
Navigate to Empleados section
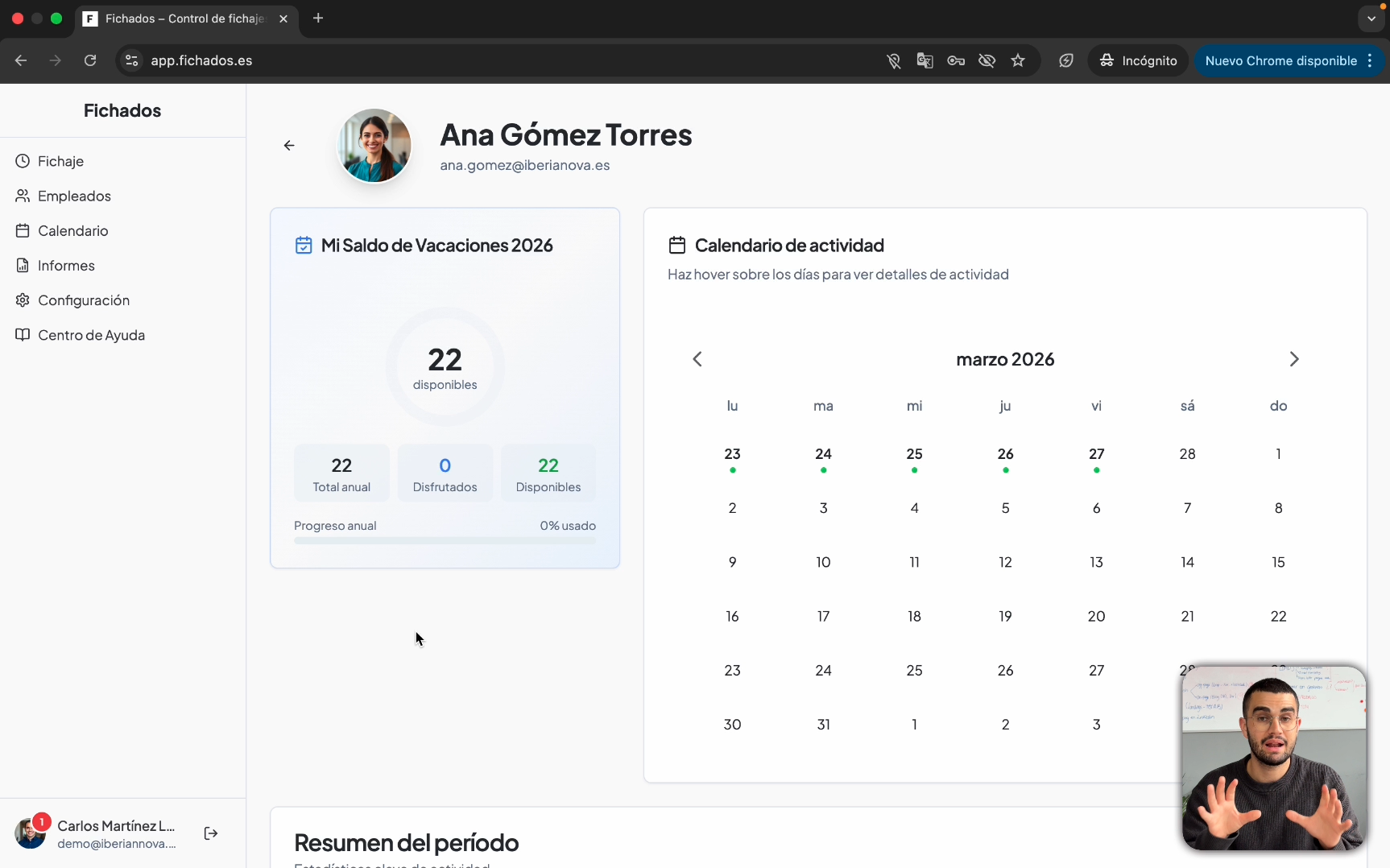point(74,196)
